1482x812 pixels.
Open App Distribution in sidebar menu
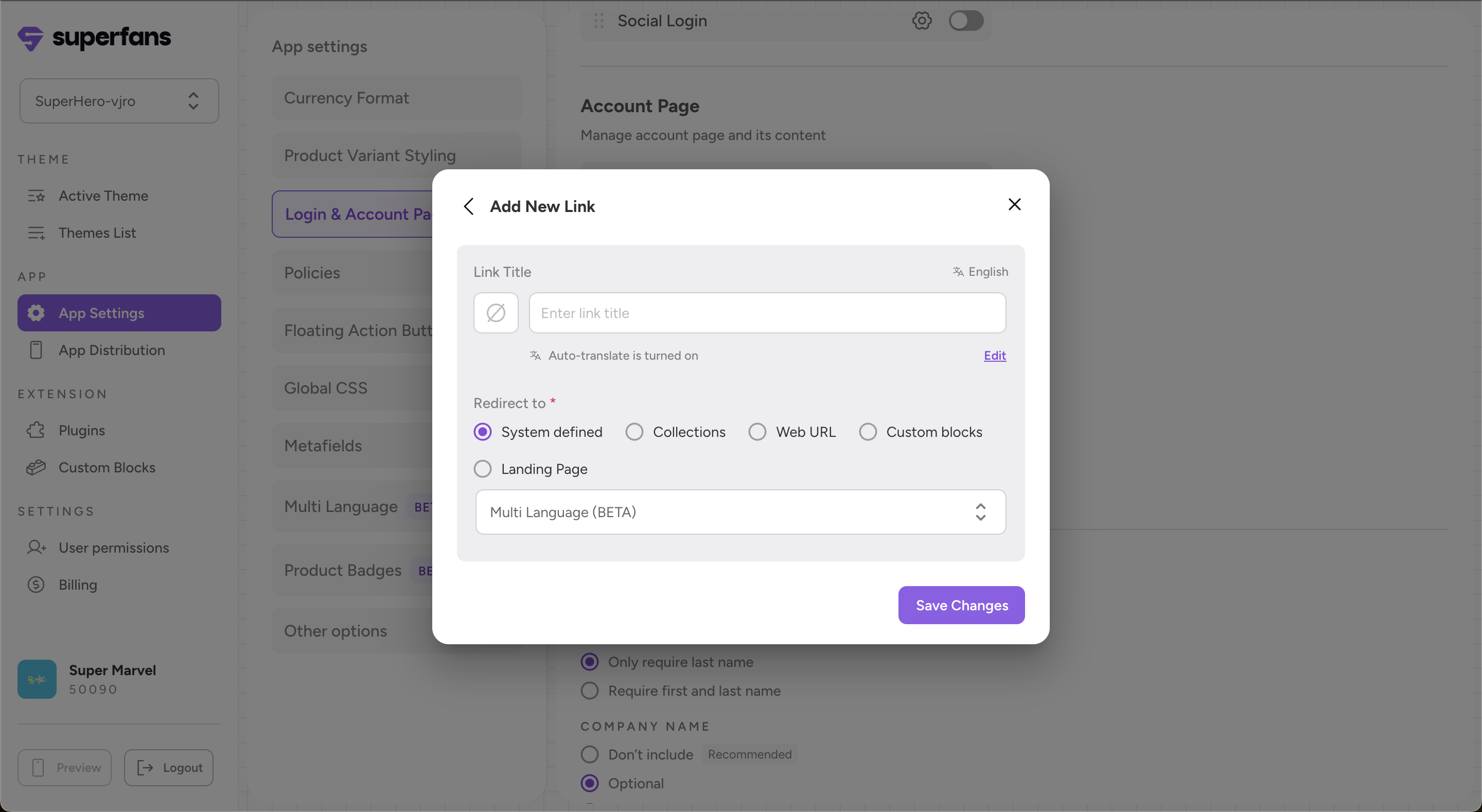coord(112,350)
